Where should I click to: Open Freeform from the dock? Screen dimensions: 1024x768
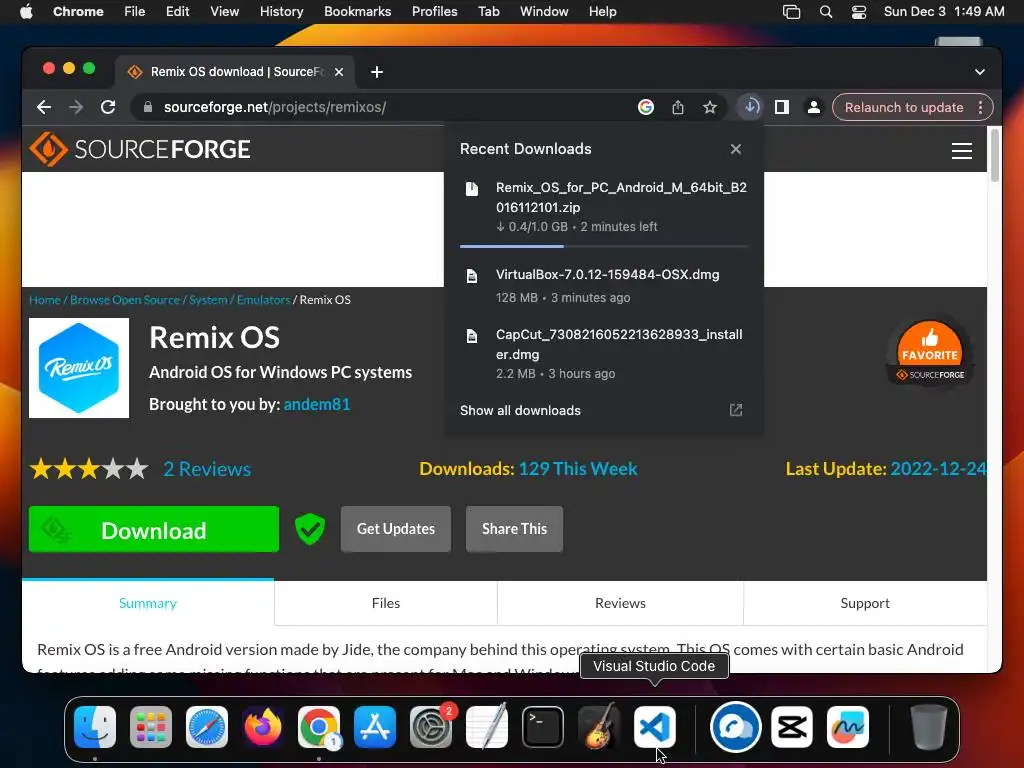coord(848,727)
